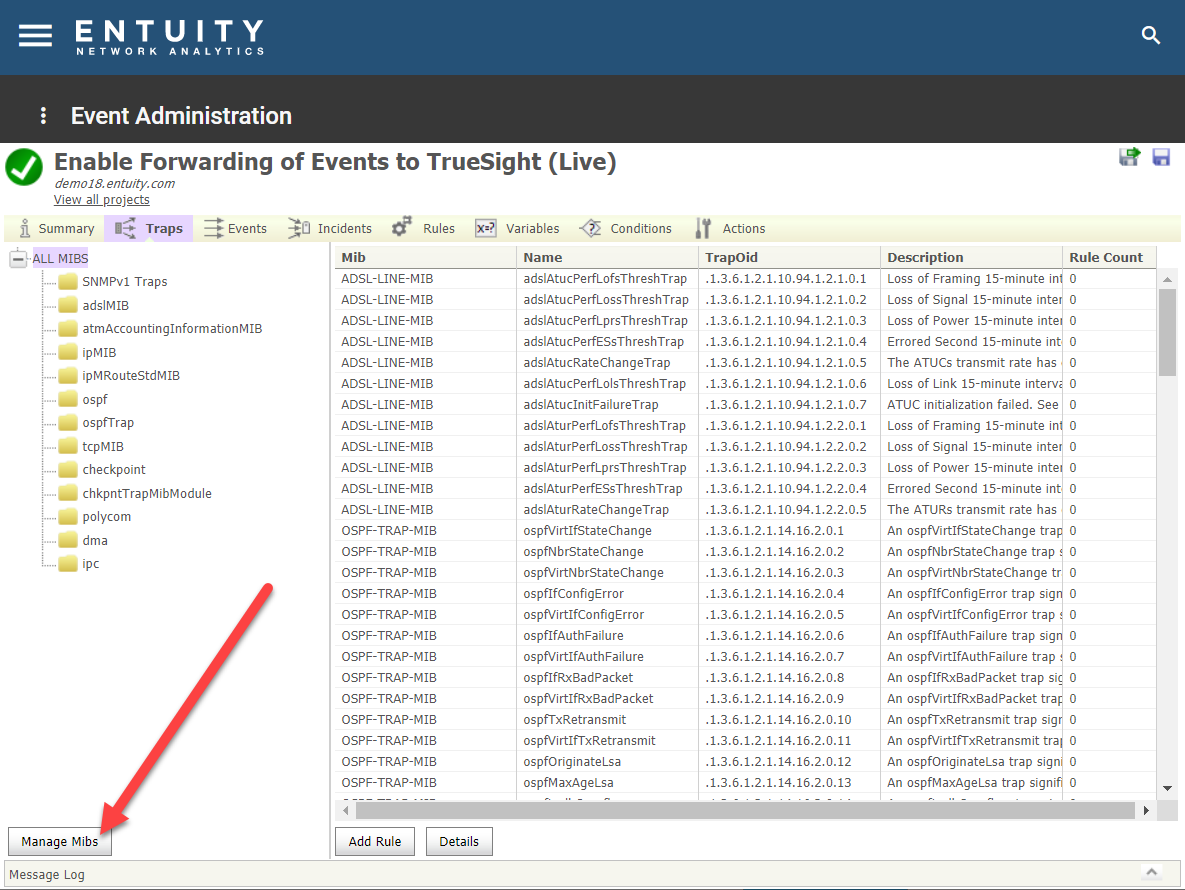Click the ipMIB folder icon
This screenshot has width=1185, height=890.
69,352
